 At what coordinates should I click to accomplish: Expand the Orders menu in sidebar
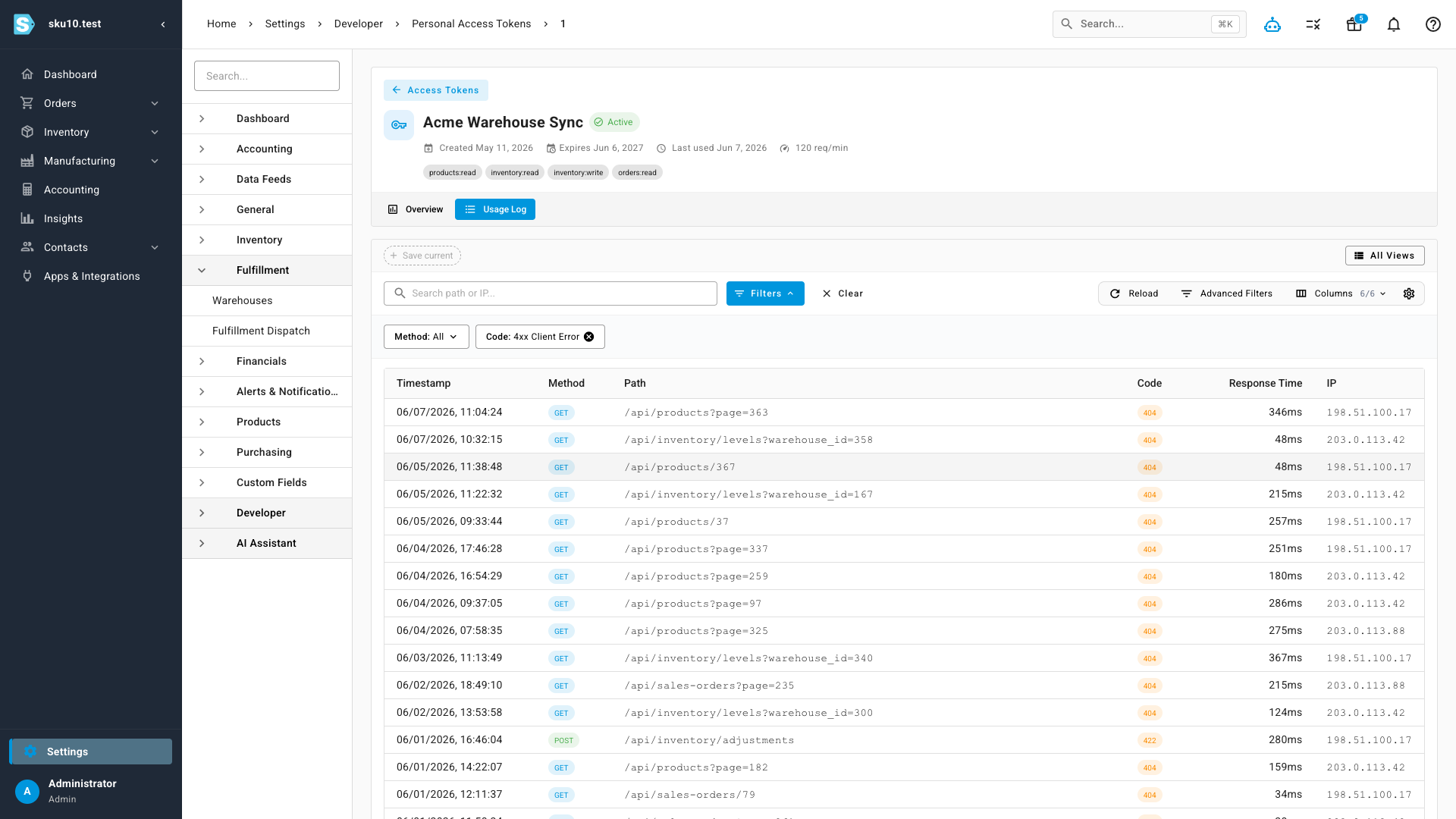[x=155, y=103]
